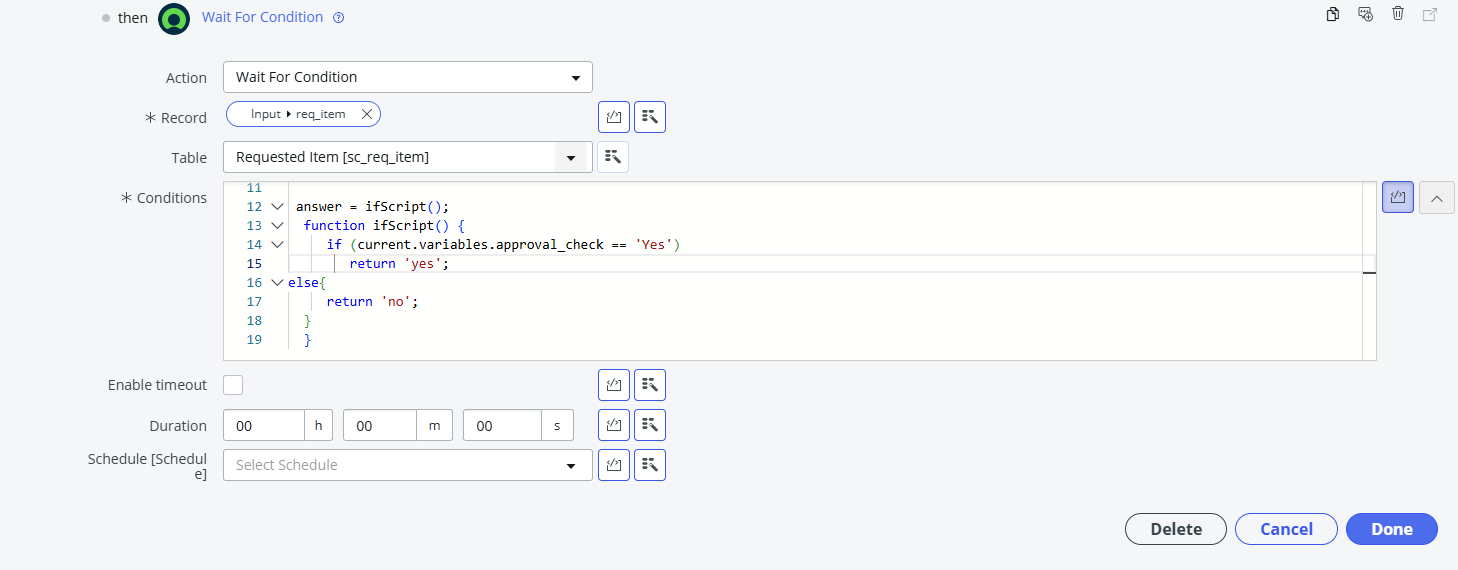
Task: Click the trash icon to delete action
Action: pos(1398,14)
